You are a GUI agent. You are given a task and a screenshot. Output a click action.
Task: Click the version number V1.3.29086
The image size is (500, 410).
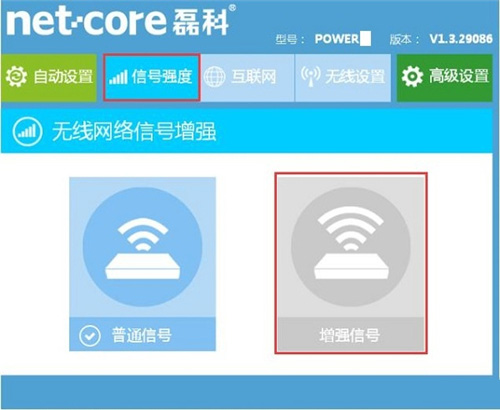pyautogui.click(x=461, y=39)
